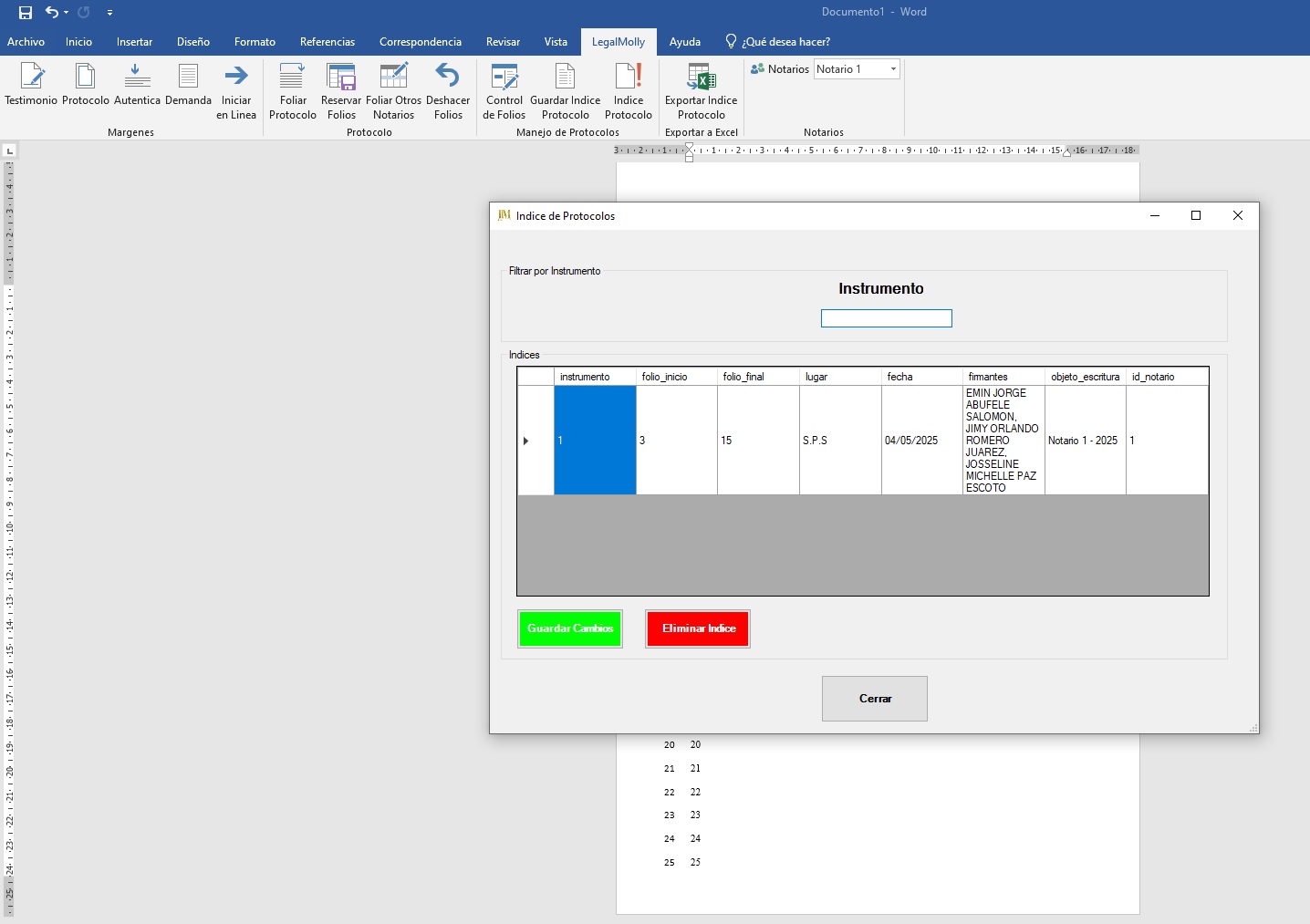The image size is (1310, 924).
Task: Open Reservar Folios tool
Action: pos(341,77)
